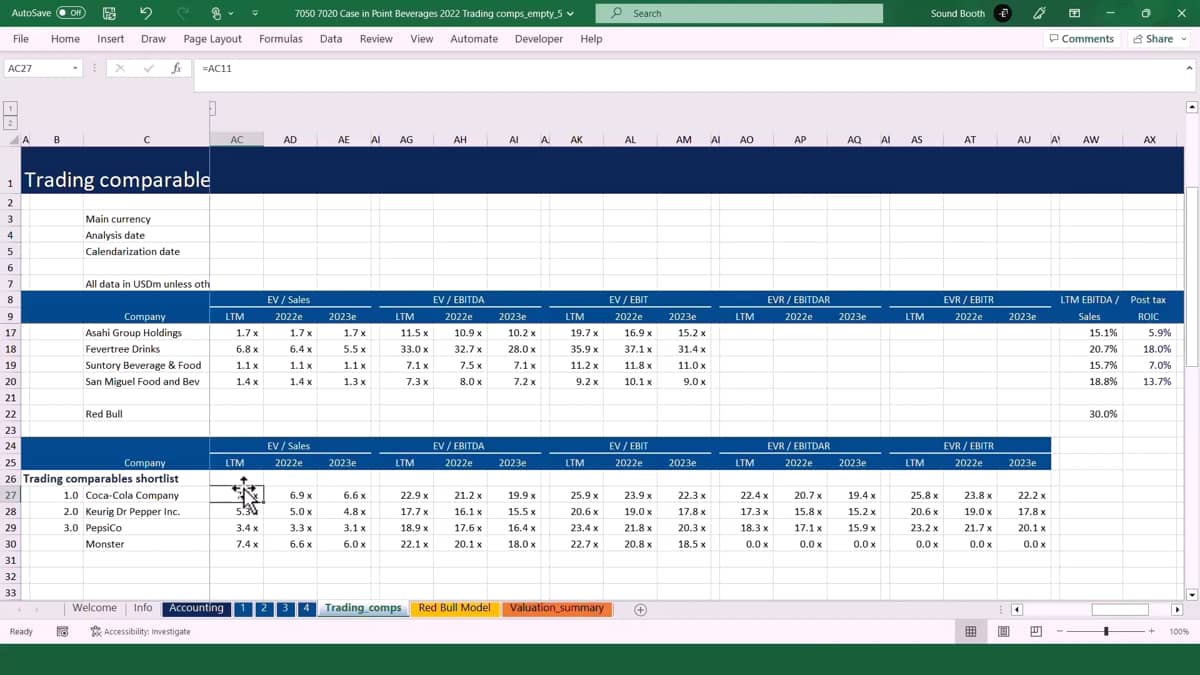Image resolution: width=1200 pixels, height=675 pixels.
Task: Open the Name Box dropdown arrow
Action: 75,68
